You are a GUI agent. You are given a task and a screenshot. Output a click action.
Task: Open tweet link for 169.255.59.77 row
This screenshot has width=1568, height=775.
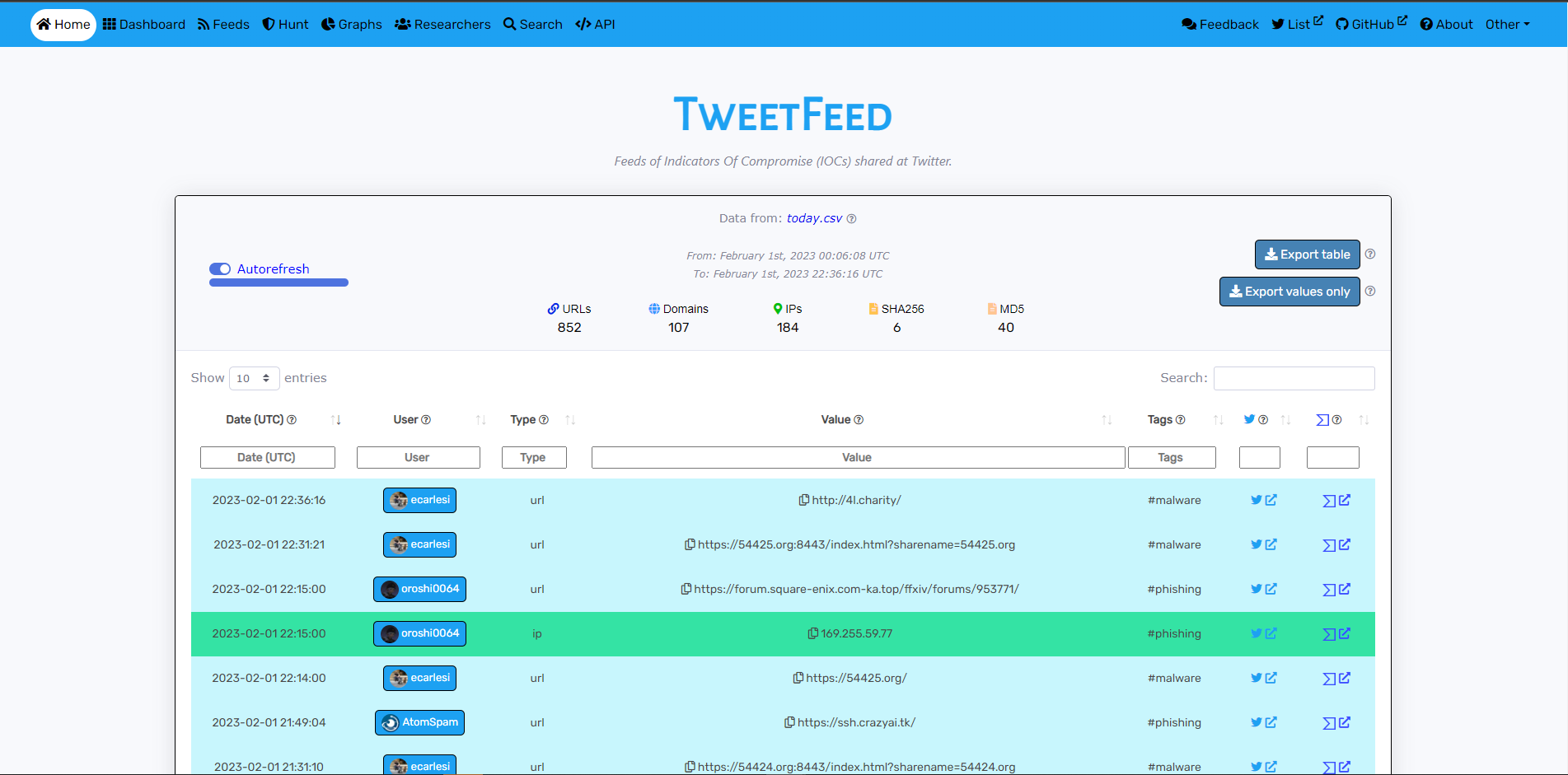tap(1264, 633)
